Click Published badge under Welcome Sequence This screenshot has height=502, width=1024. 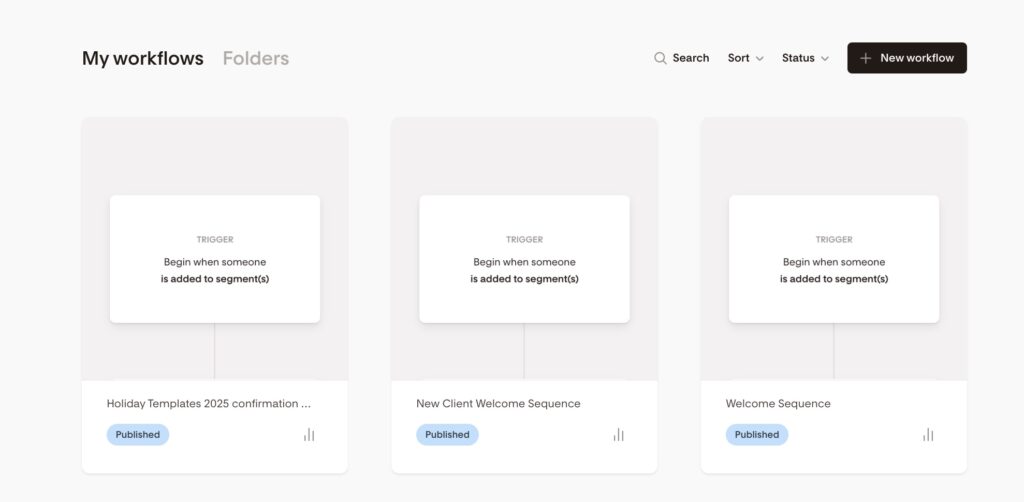coord(757,435)
